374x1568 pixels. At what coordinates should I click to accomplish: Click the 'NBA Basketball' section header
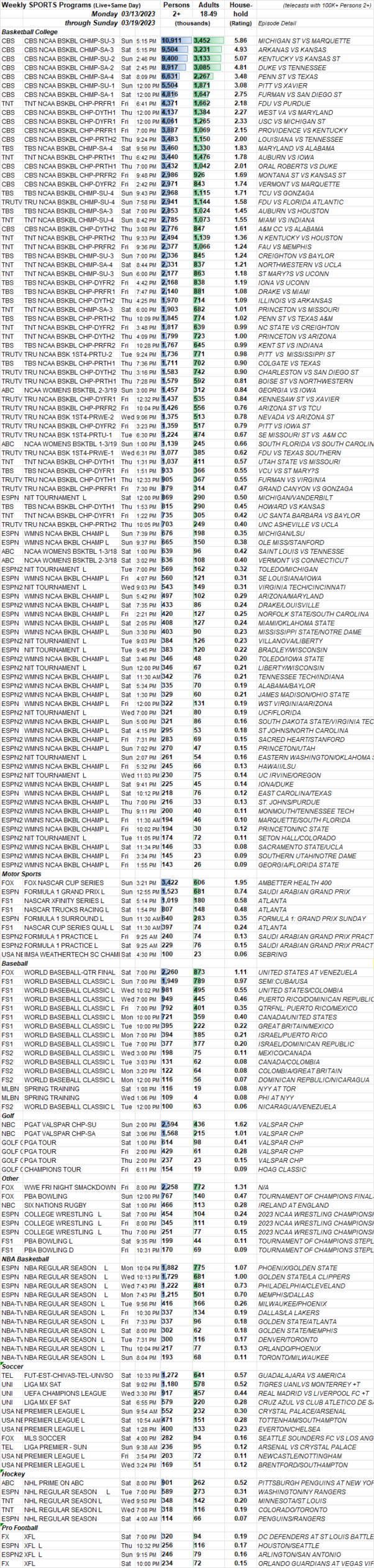(25, 1259)
